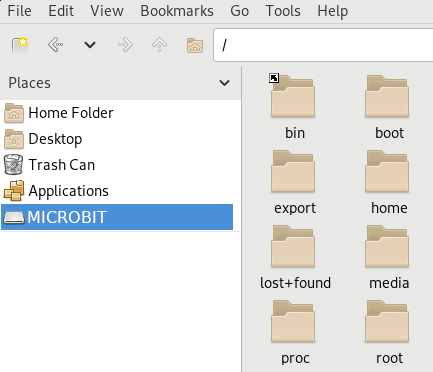Select the boot folder icon
The image size is (433, 372).
(387, 96)
